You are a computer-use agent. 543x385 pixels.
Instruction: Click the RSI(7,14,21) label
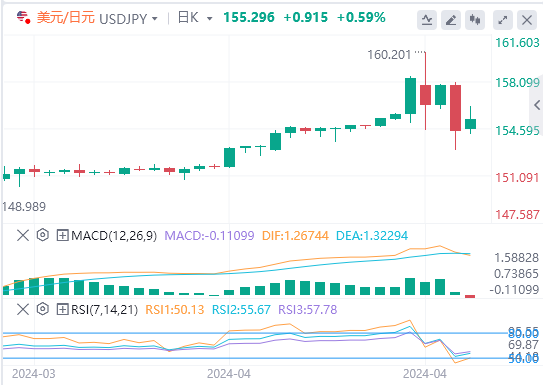click(x=104, y=310)
